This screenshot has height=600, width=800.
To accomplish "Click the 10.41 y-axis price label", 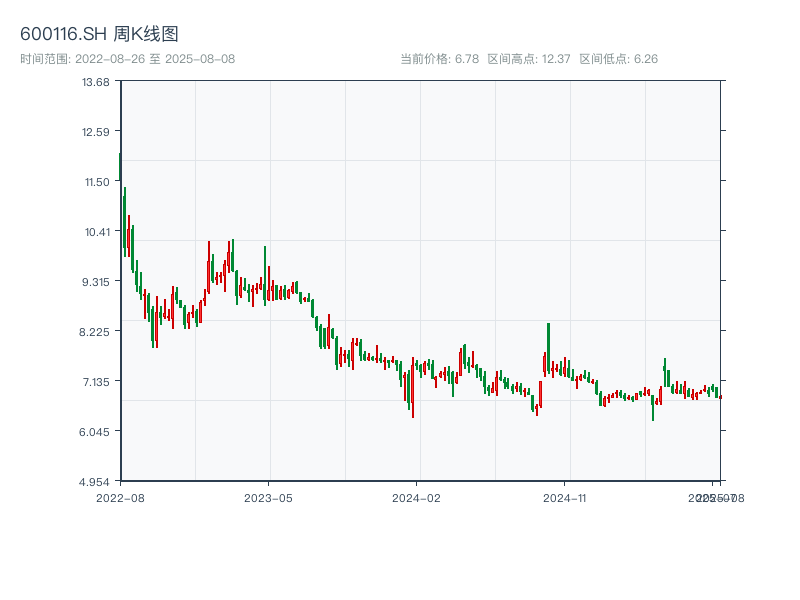I will click(x=96, y=231).
